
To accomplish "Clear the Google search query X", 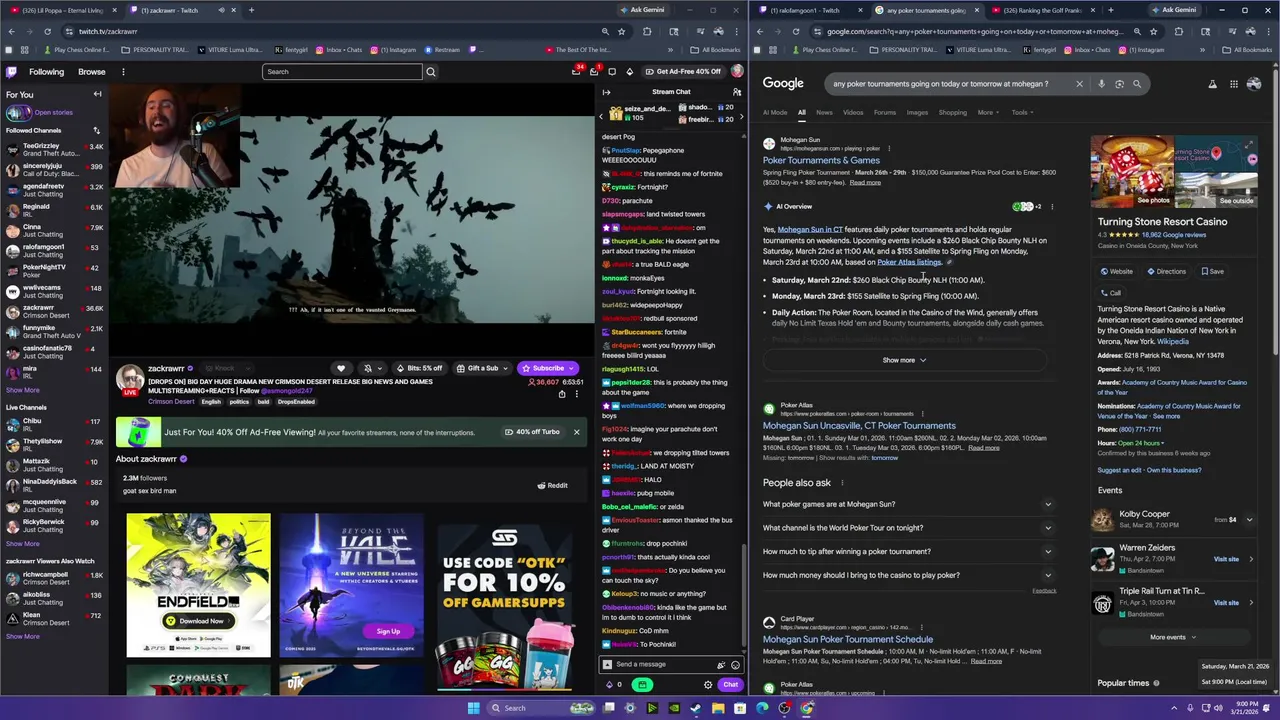I will (1079, 84).
